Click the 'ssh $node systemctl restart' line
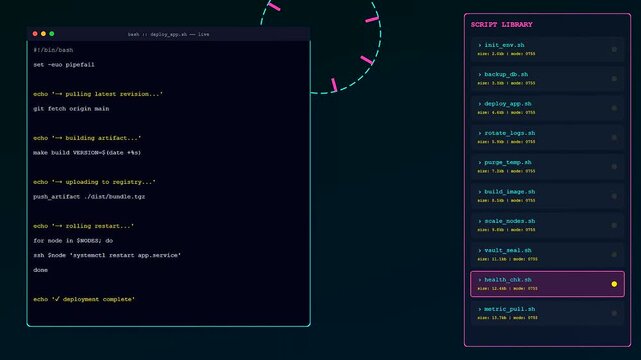 pyautogui.click(x=107, y=255)
